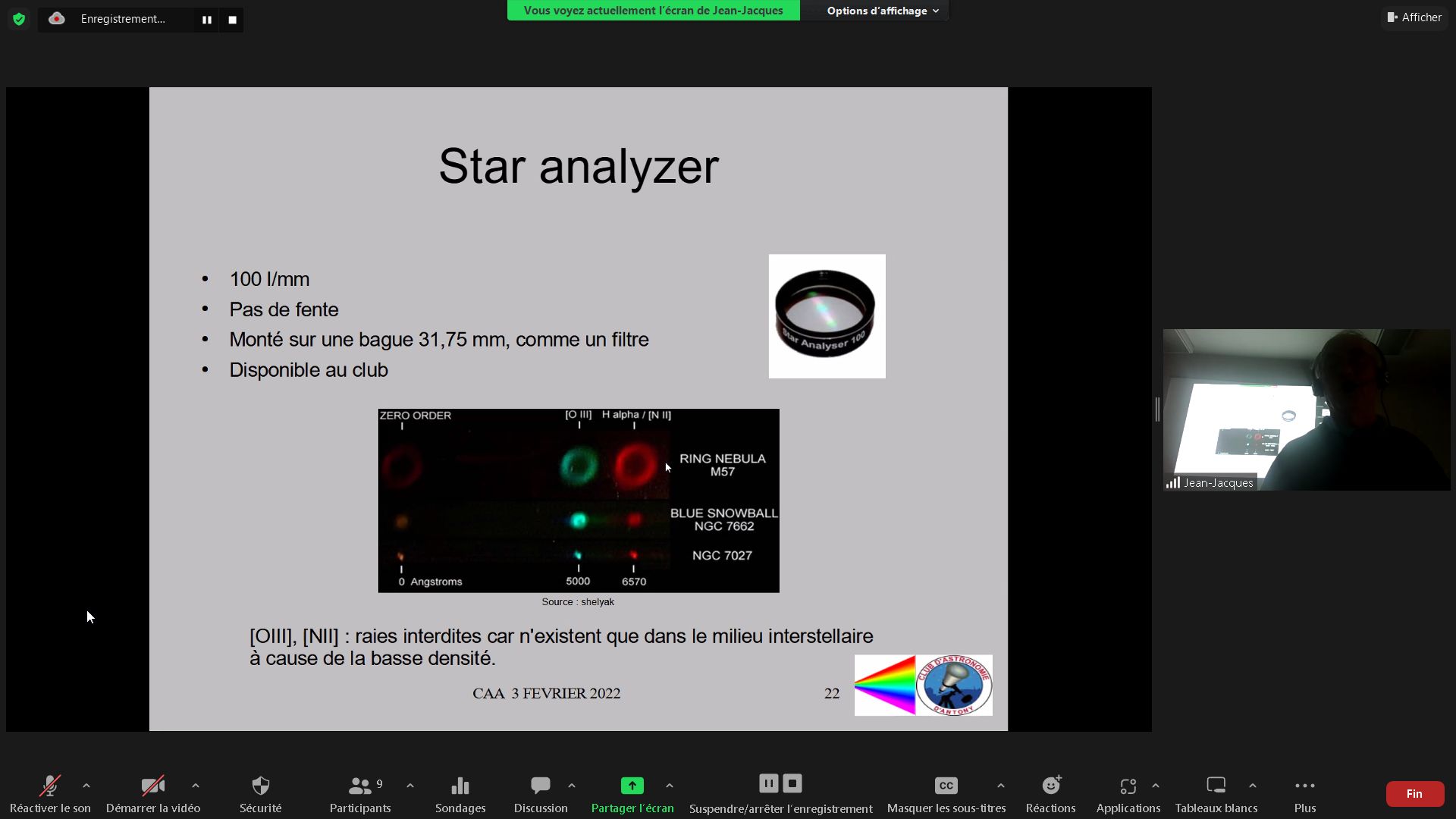Image resolution: width=1456 pixels, height=819 pixels.
Task: Start camera with Démarrer la vidéo
Action: coord(153,794)
